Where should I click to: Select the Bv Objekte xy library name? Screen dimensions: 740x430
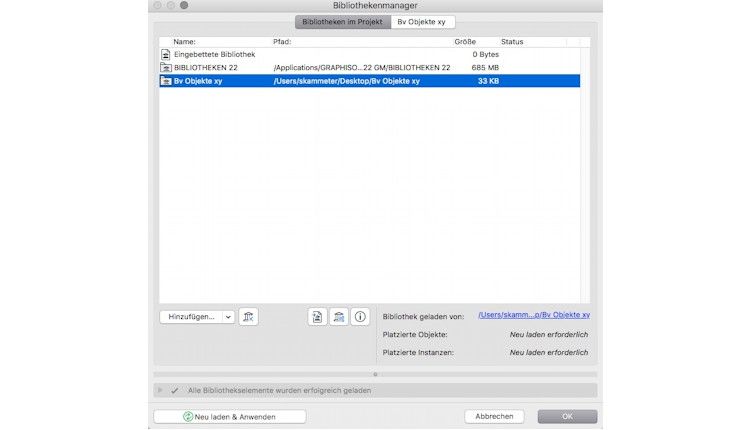click(x=198, y=81)
